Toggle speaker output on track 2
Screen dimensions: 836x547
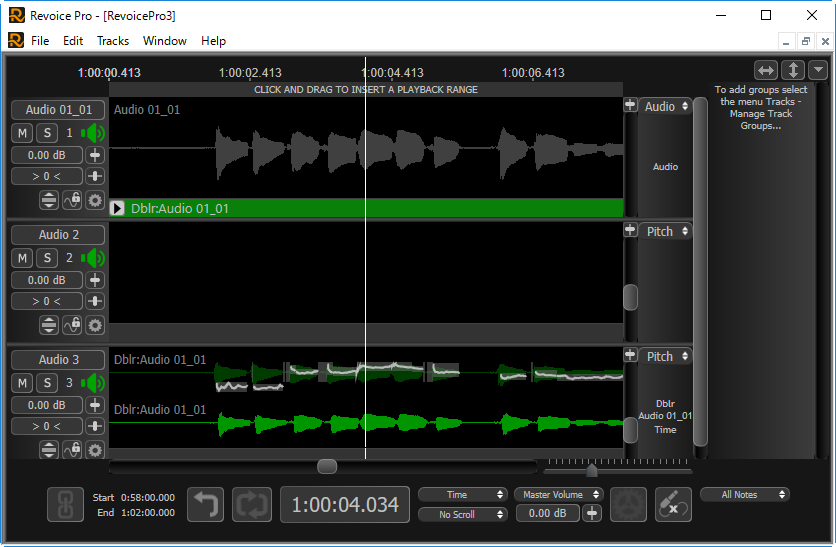(93, 259)
